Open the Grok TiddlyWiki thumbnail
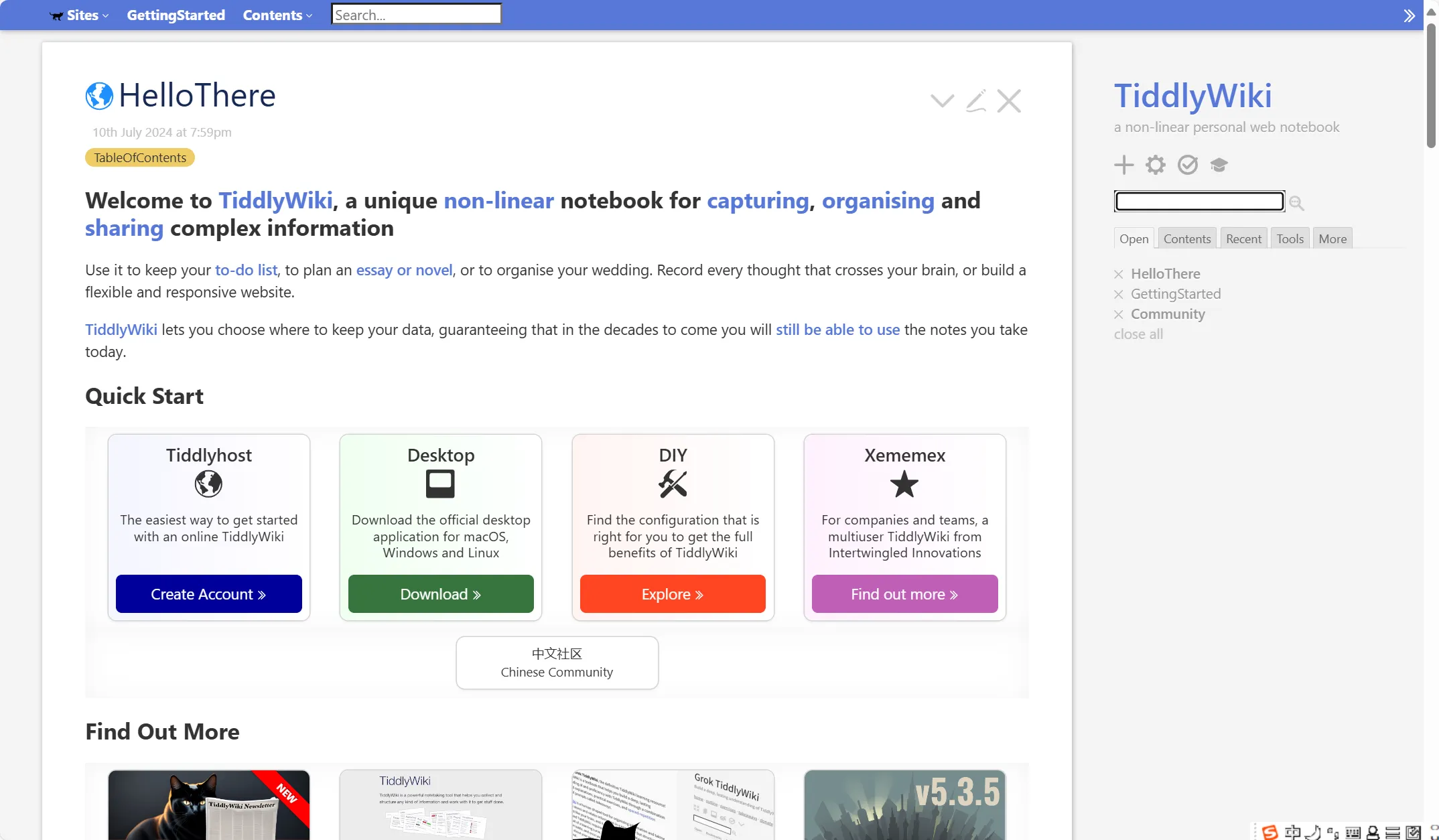 [x=673, y=804]
